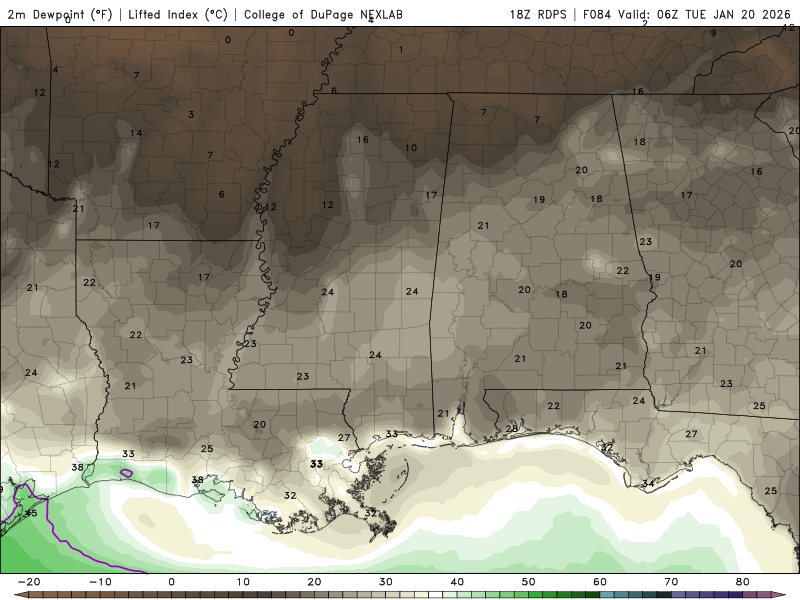Click the "2m Dewpoint (°F)" title text
The height and width of the screenshot is (600, 800).
(x=59, y=14)
